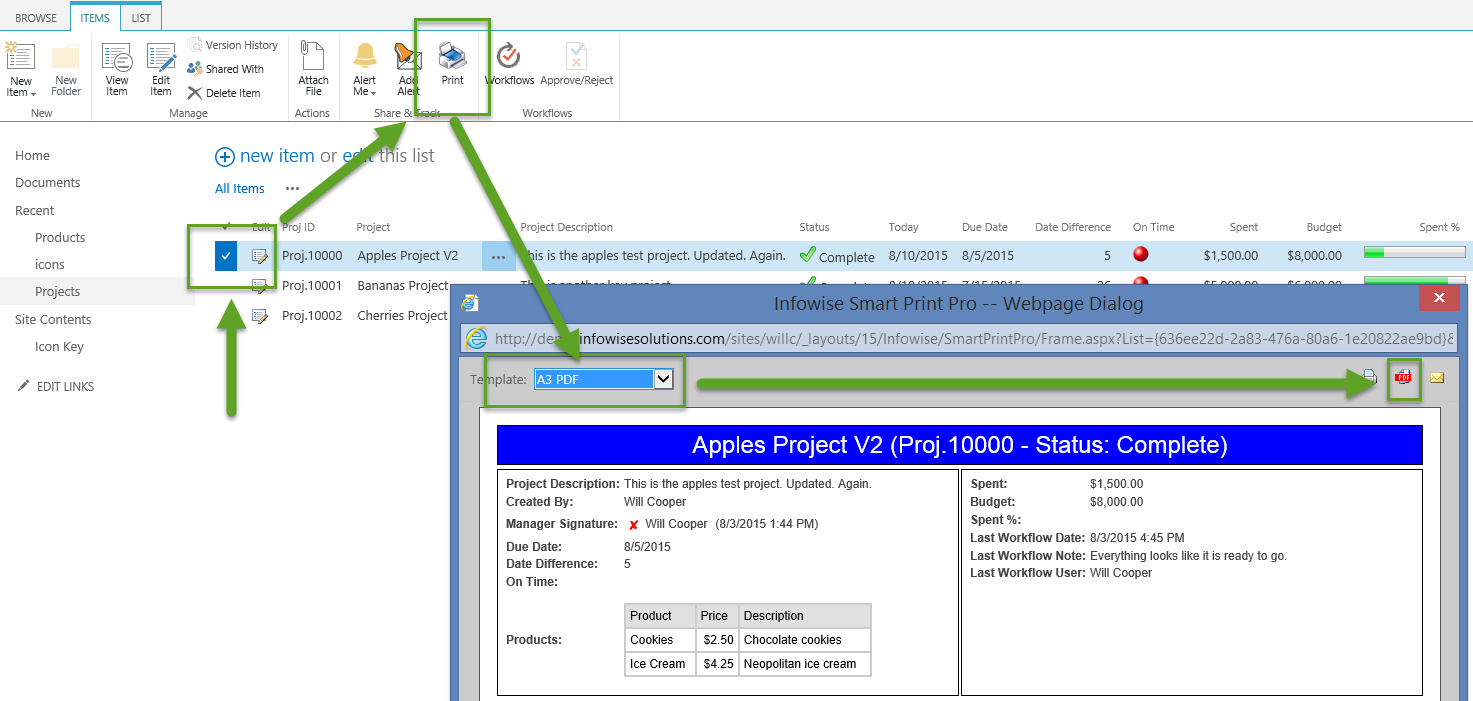Image resolution: width=1473 pixels, height=701 pixels.
Task: Click the plus icon beside new item
Action: [225, 157]
